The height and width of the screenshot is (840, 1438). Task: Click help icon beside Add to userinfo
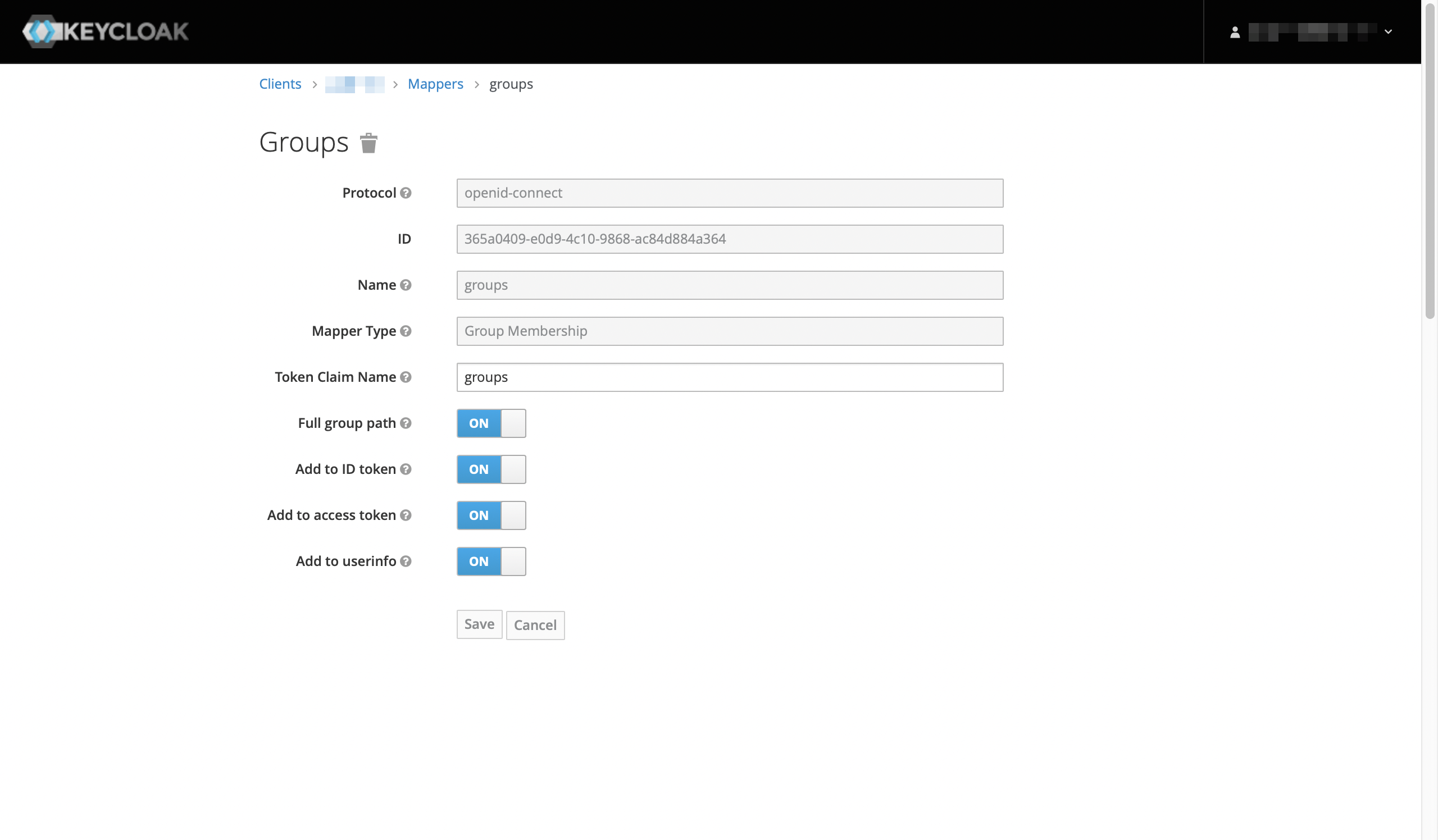[x=406, y=561]
